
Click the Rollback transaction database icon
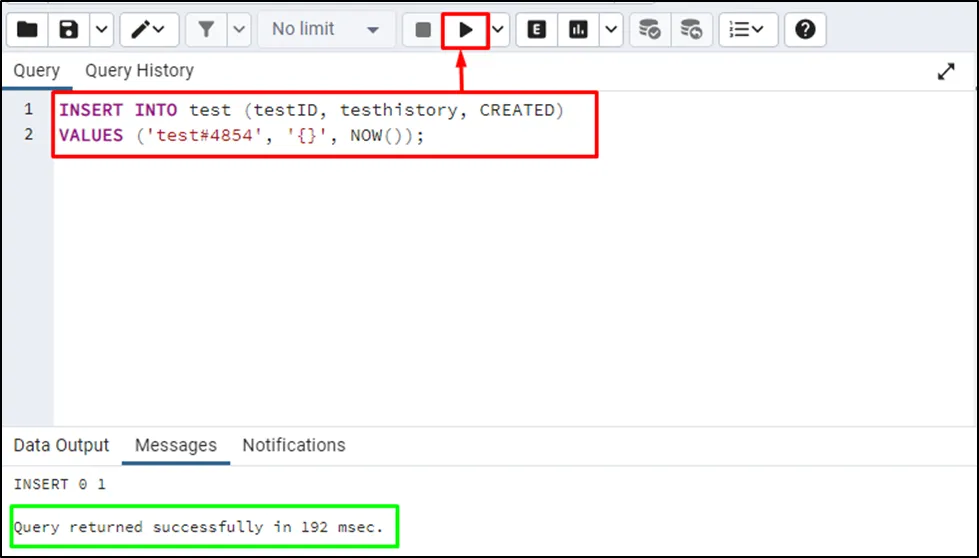pos(691,30)
